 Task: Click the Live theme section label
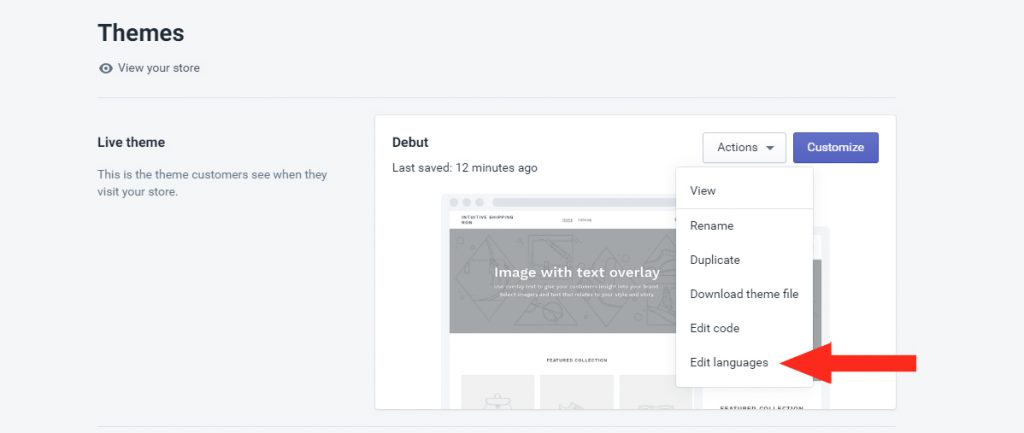click(131, 142)
